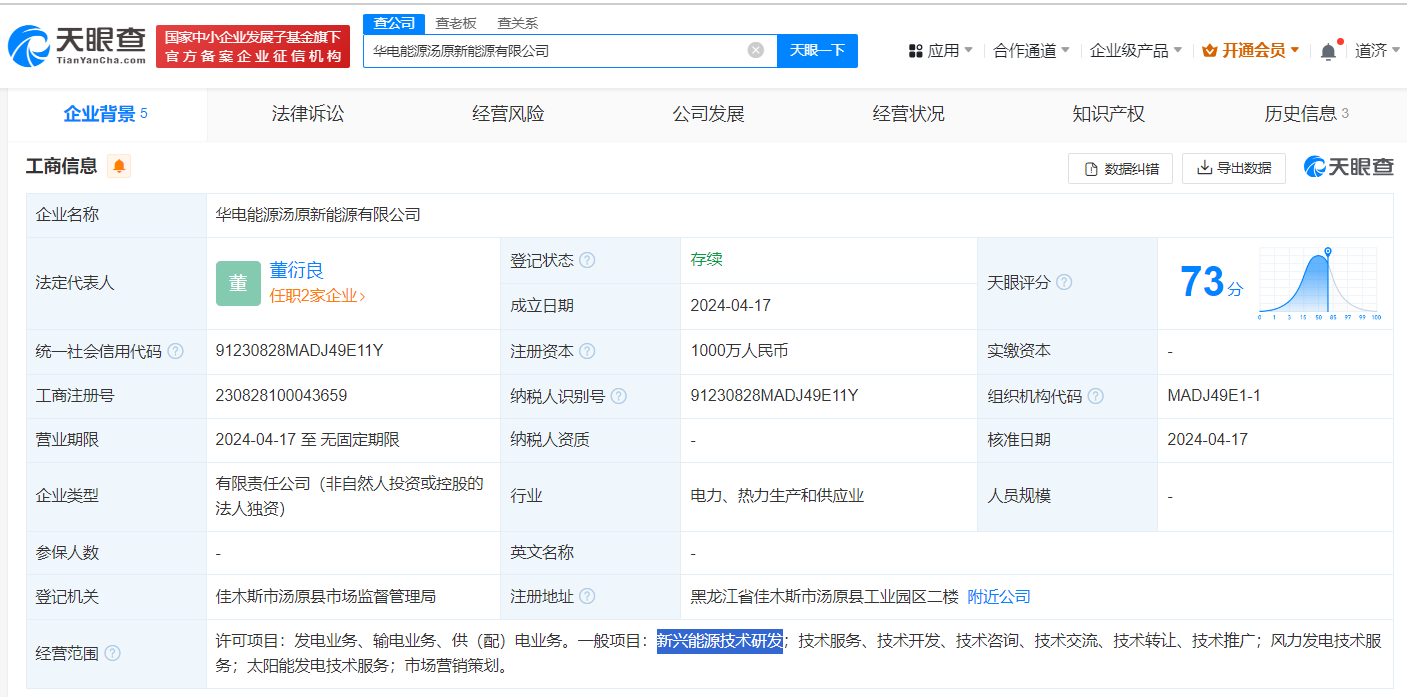Open the 道济 user account dropdown
Viewport: 1407px width, 697px height.
click(1377, 51)
